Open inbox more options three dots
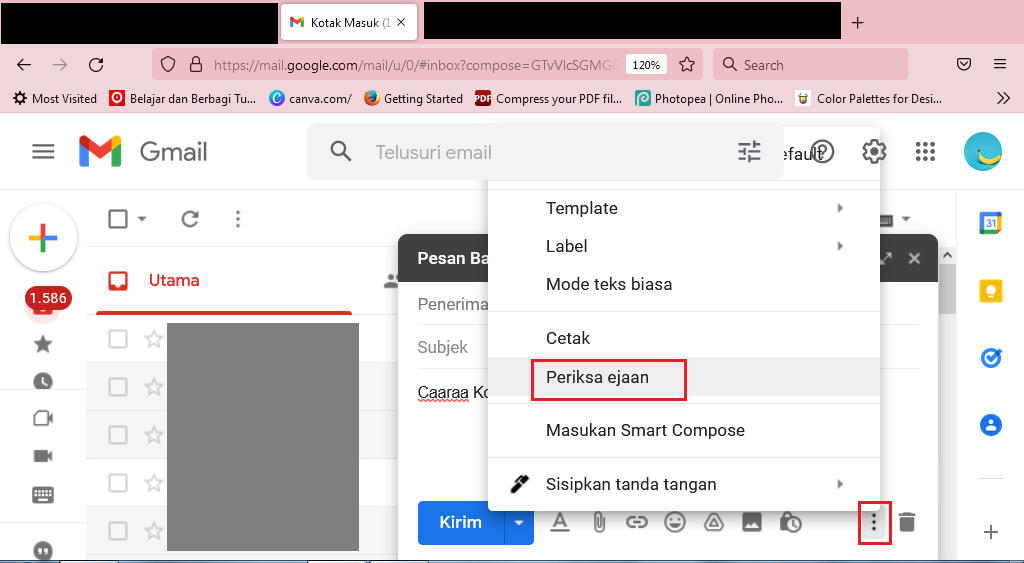Image resolution: width=1024 pixels, height=563 pixels. [x=238, y=219]
